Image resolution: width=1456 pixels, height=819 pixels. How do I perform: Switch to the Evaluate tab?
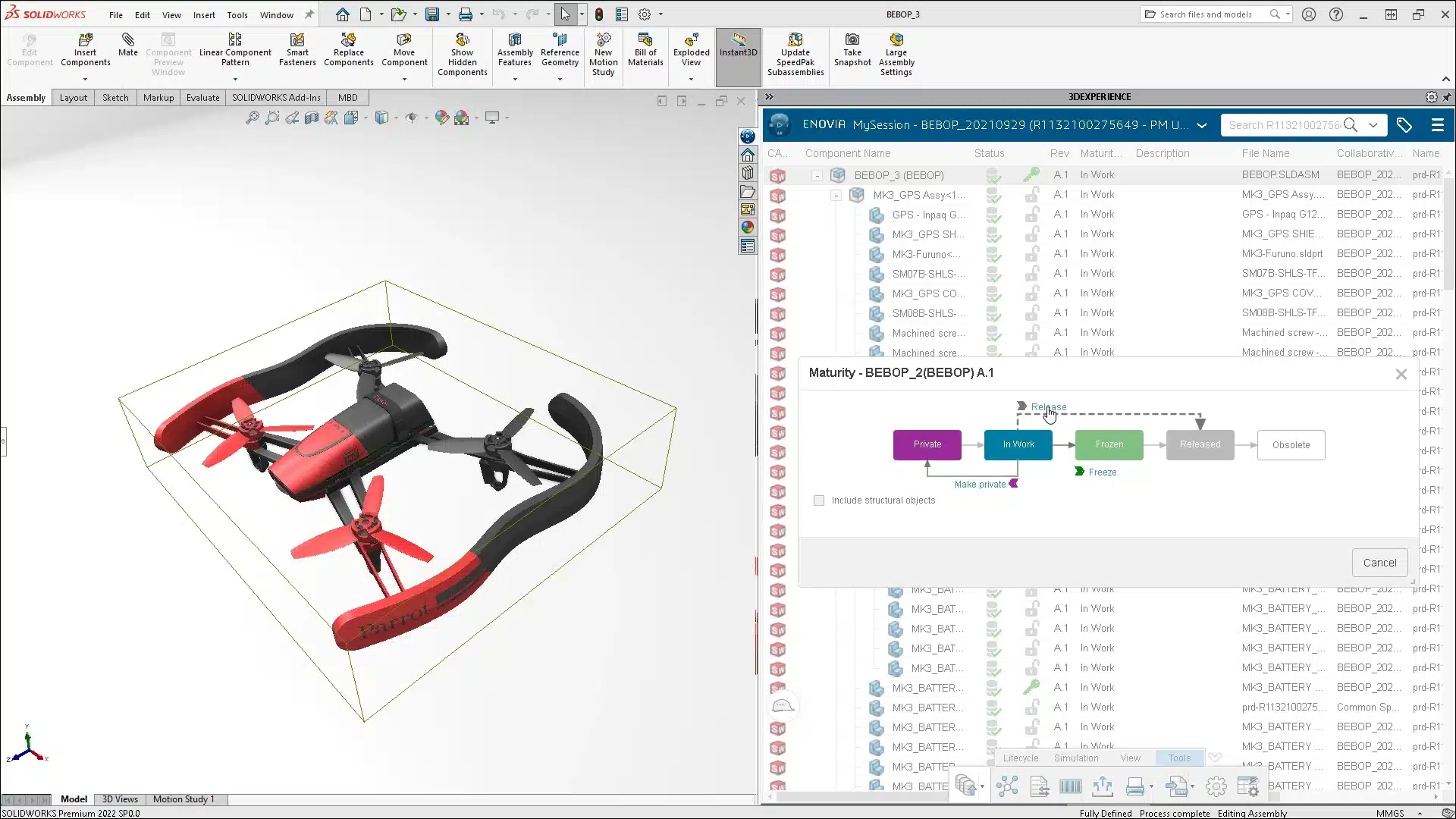[x=202, y=97]
